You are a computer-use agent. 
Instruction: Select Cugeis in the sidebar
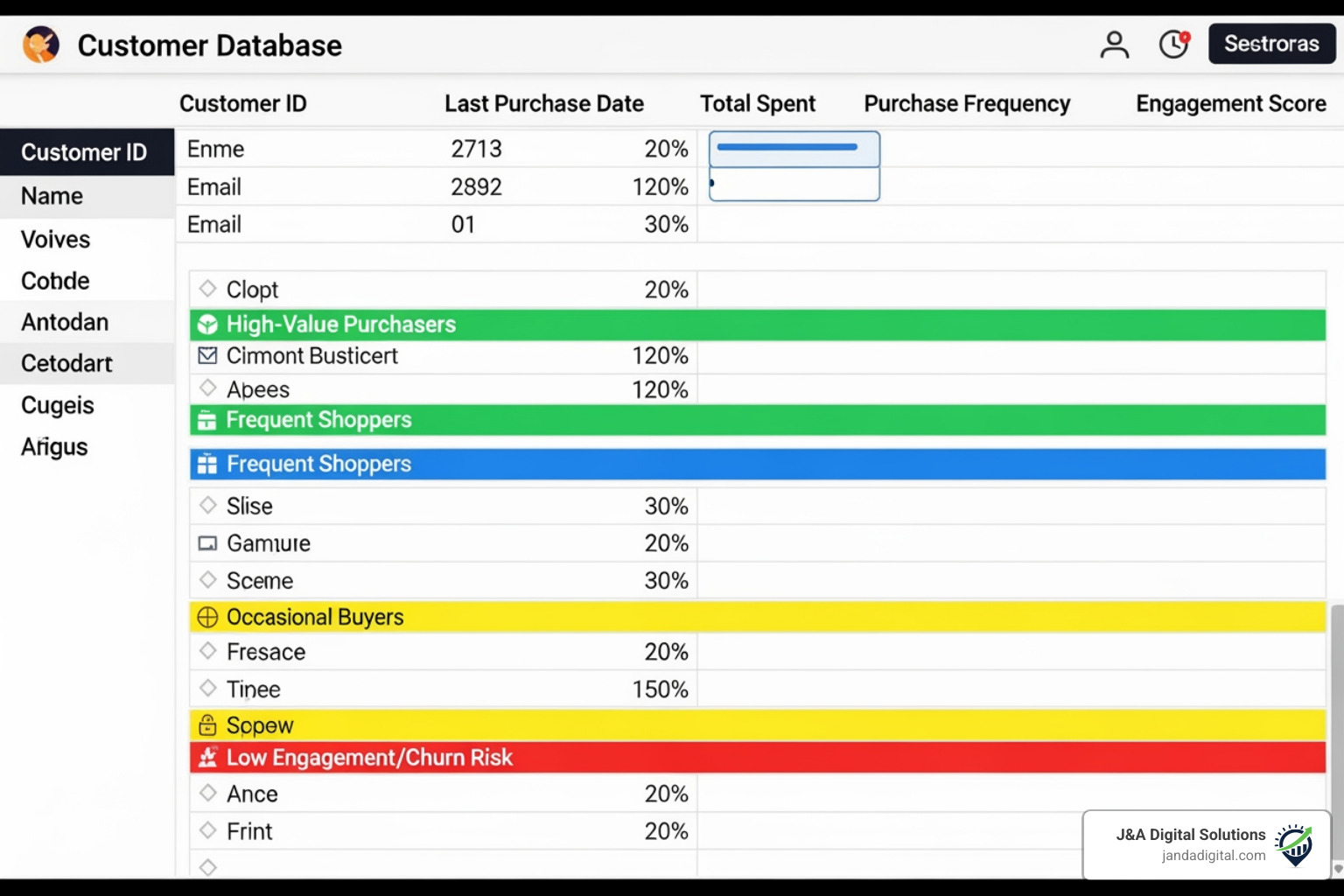(87, 405)
